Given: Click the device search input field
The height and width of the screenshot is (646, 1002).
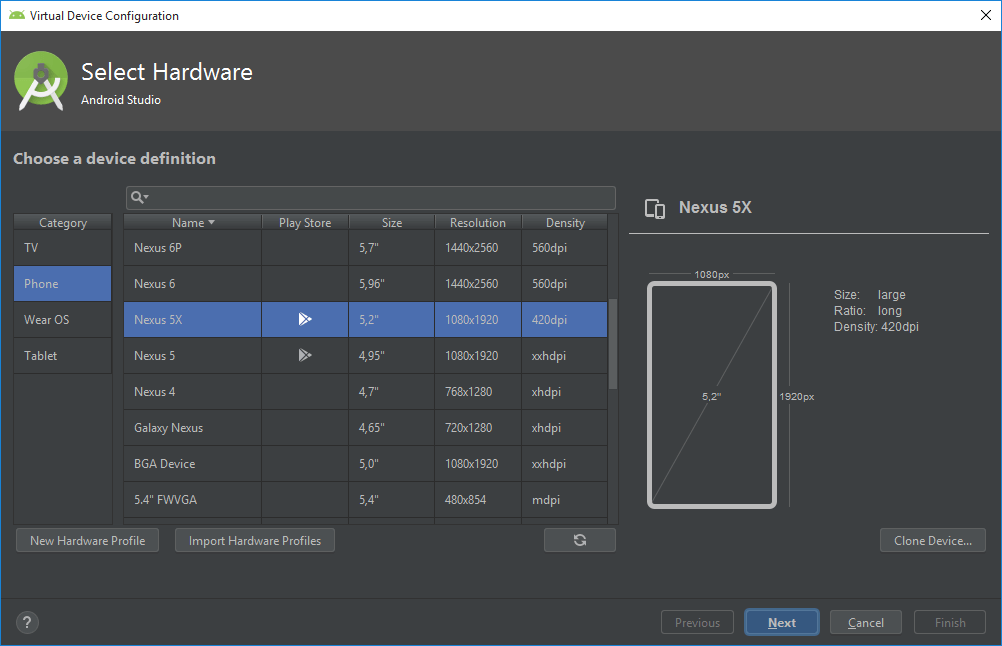Looking at the screenshot, I should pos(370,197).
